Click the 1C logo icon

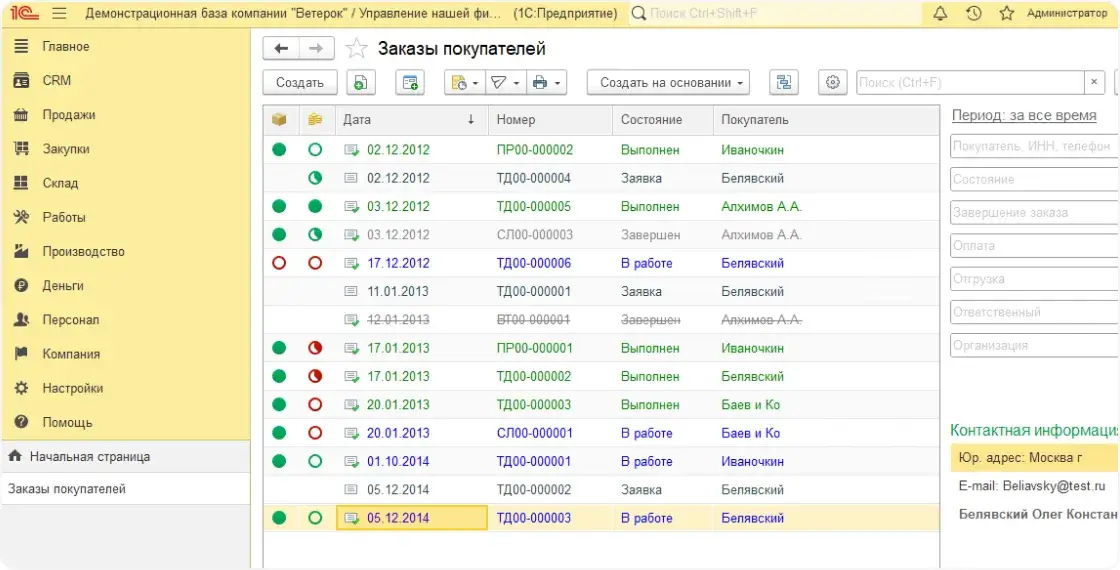point(24,14)
